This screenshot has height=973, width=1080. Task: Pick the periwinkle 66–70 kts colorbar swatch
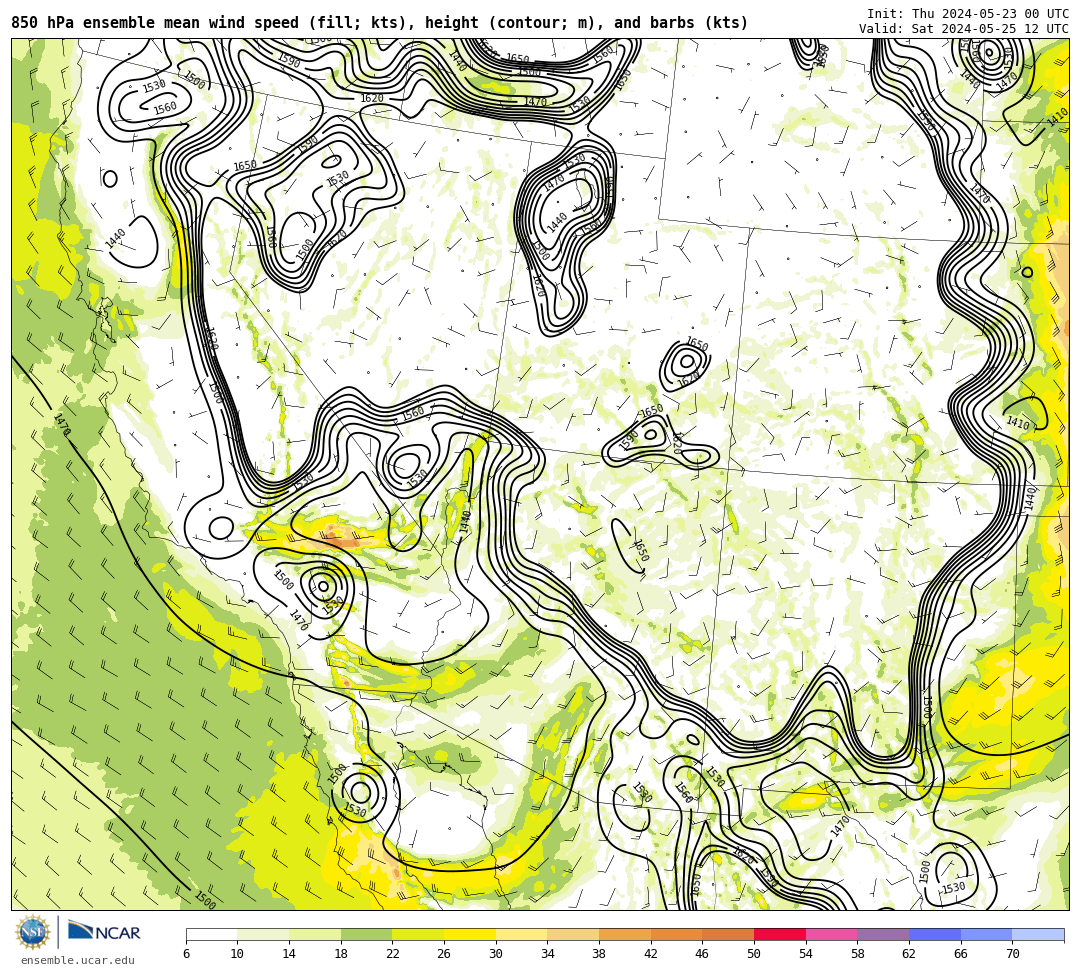(x=986, y=934)
